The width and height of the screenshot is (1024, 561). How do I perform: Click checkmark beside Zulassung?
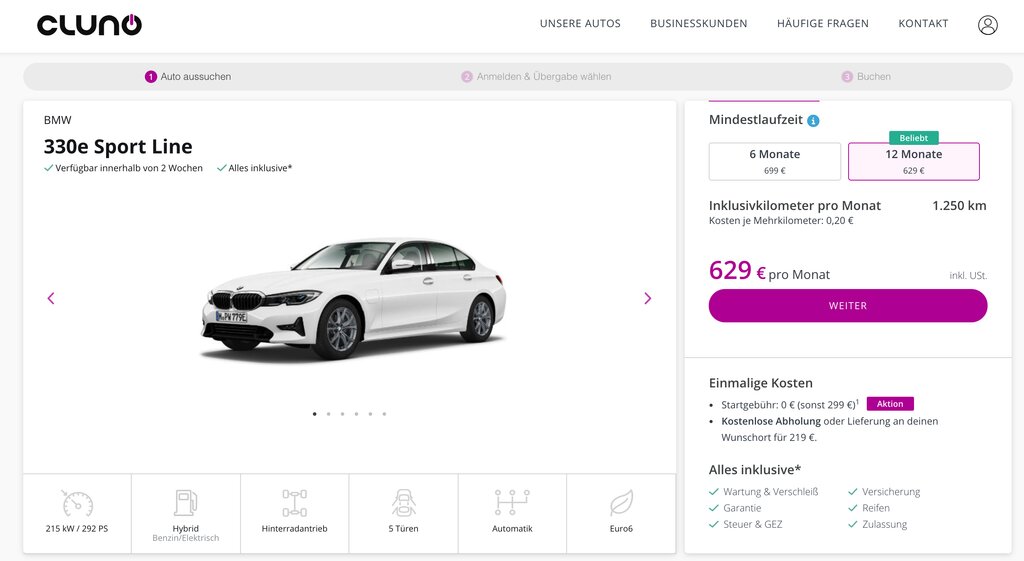(x=852, y=524)
